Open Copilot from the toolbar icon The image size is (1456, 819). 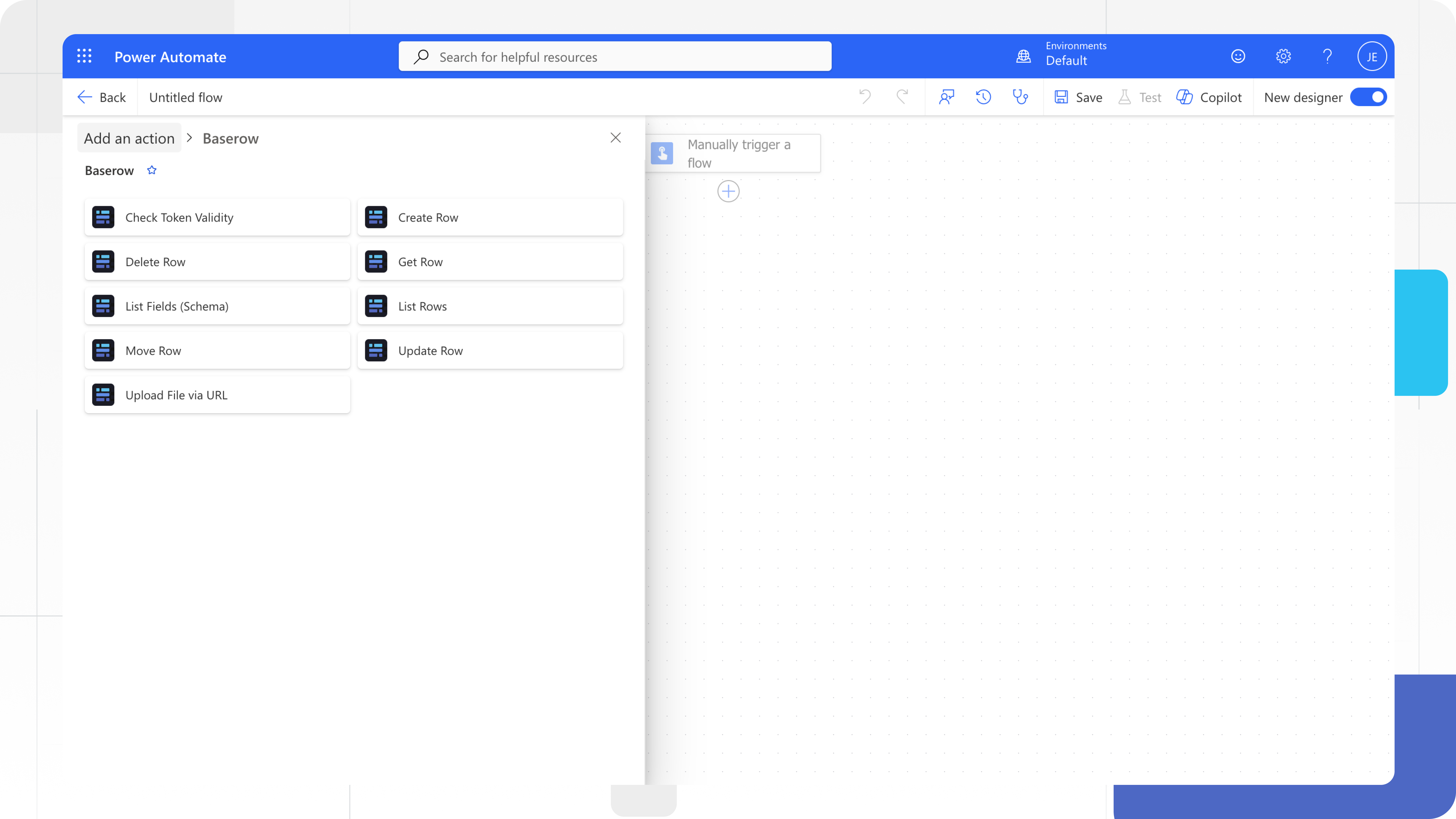pyautogui.click(x=1209, y=97)
